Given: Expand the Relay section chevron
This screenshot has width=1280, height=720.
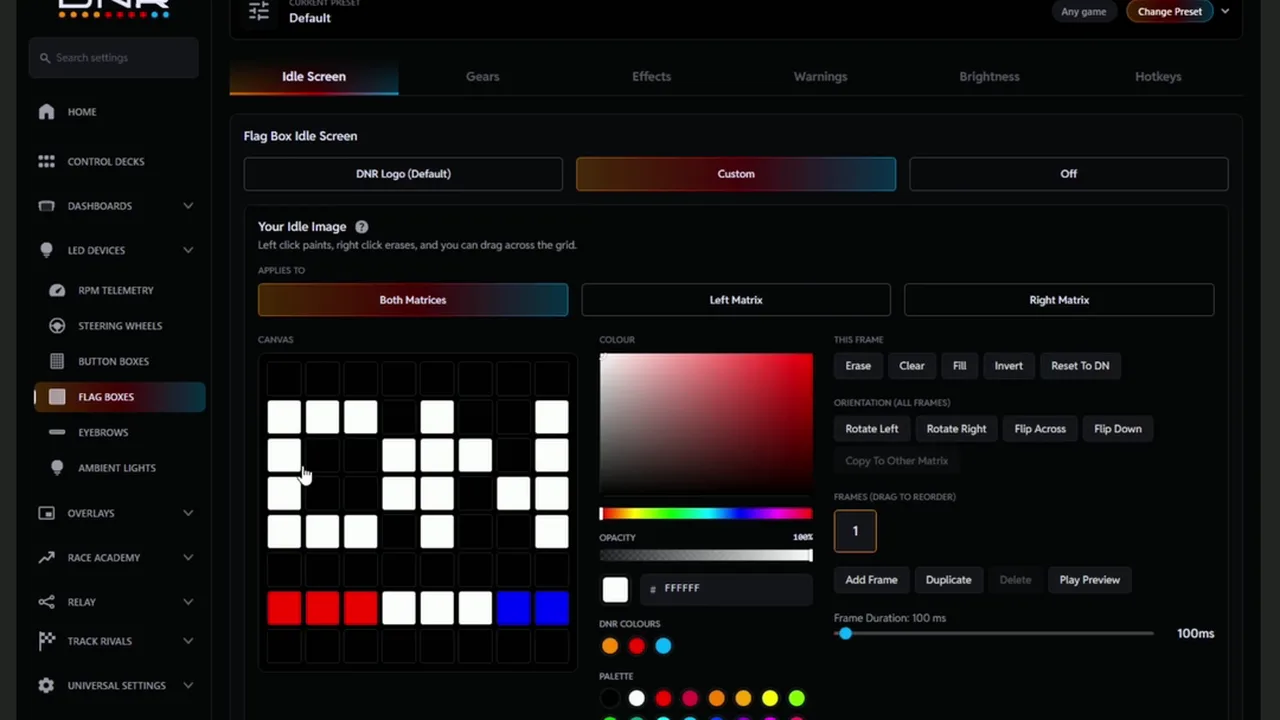Looking at the screenshot, I should pyautogui.click(x=188, y=602).
